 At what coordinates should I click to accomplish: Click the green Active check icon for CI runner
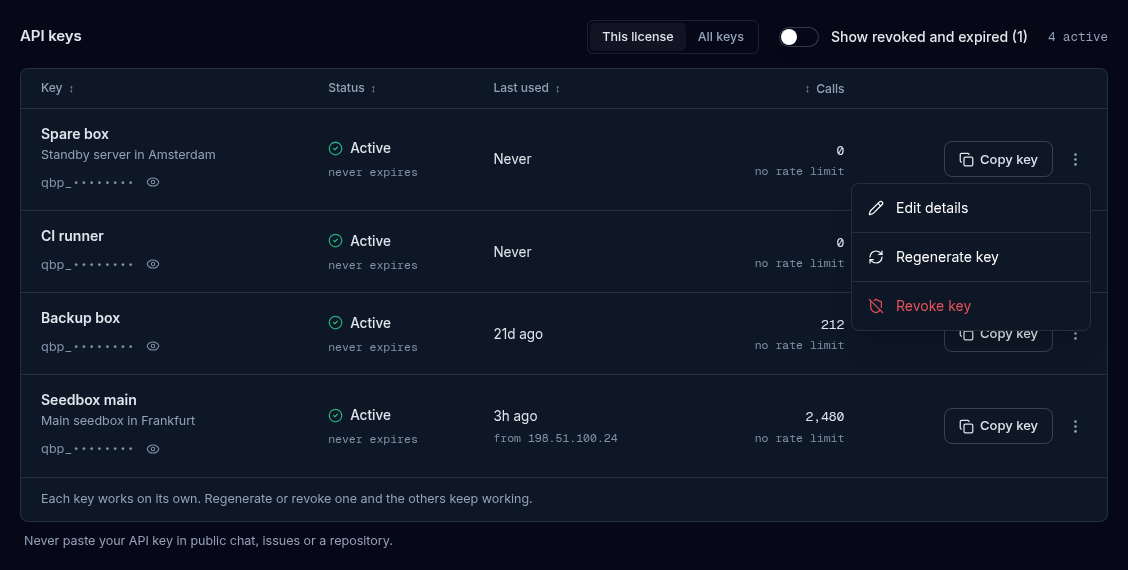click(x=335, y=241)
